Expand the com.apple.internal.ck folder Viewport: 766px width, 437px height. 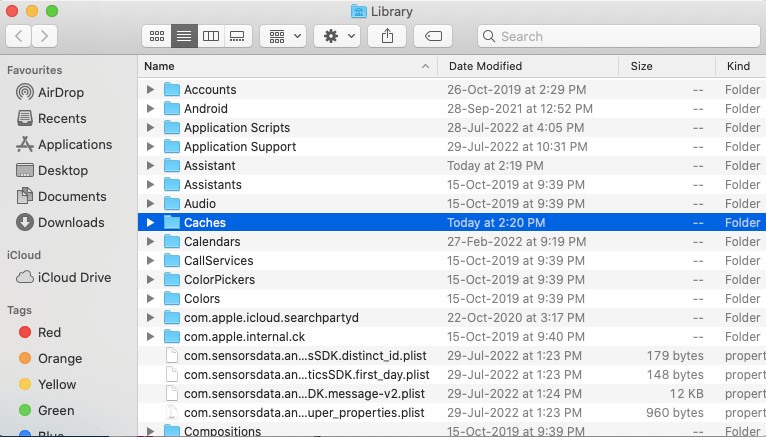[x=150, y=337]
